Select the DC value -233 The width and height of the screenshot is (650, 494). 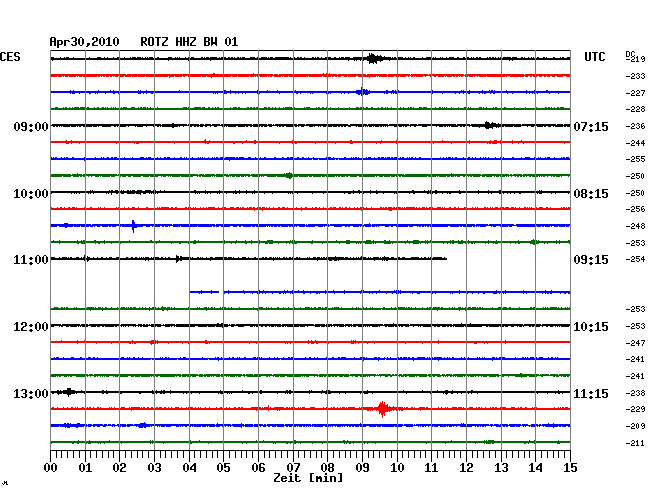tap(635, 76)
